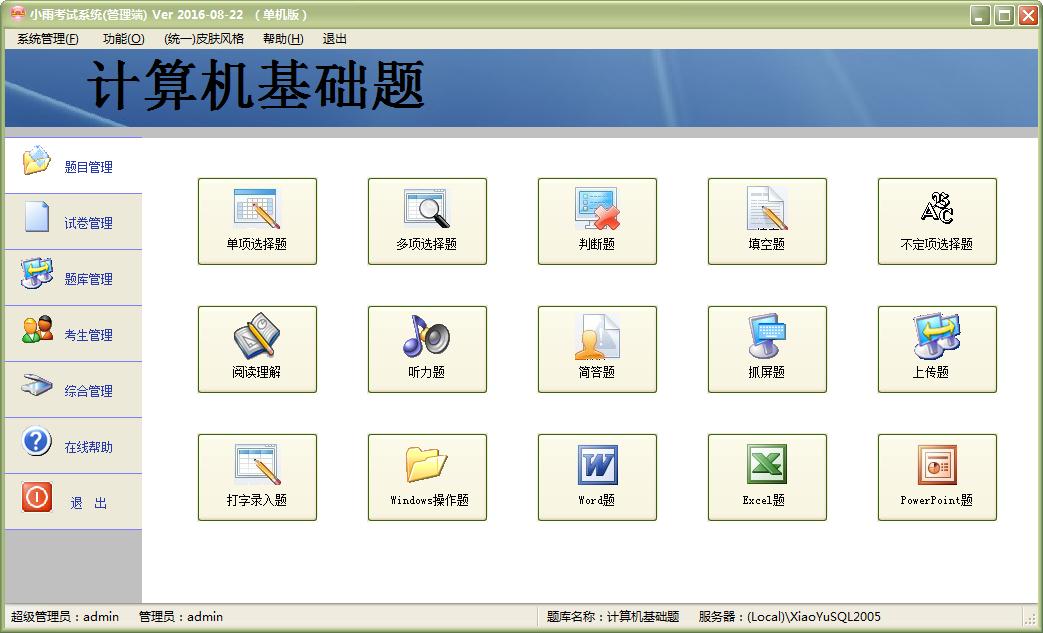Click the 计算机基础题 banner title

[256, 86]
